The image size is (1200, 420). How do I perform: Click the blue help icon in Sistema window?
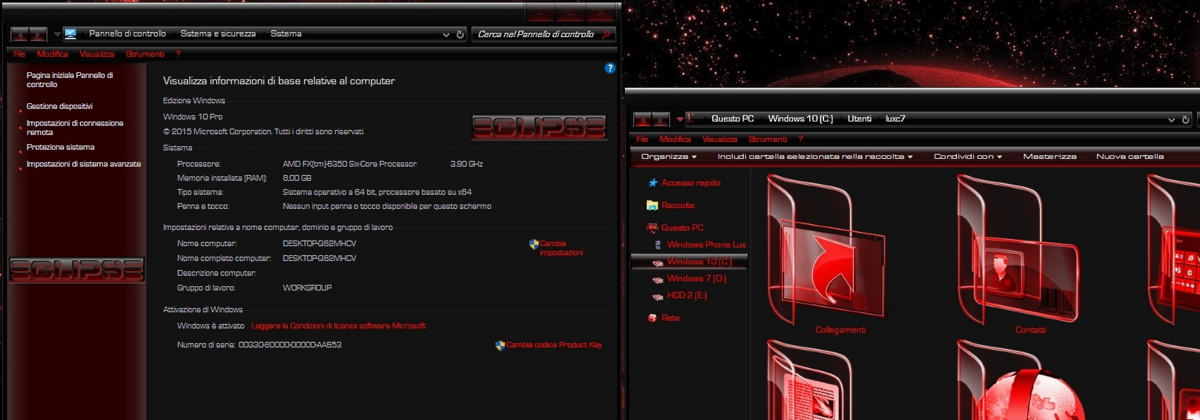610,68
